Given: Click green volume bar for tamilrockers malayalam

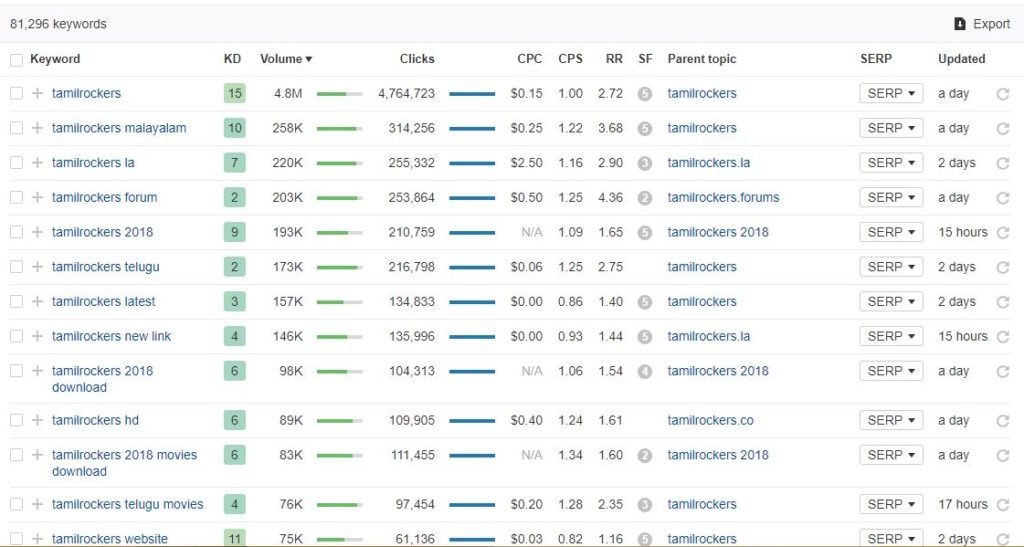Looking at the screenshot, I should tap(340, 129).
